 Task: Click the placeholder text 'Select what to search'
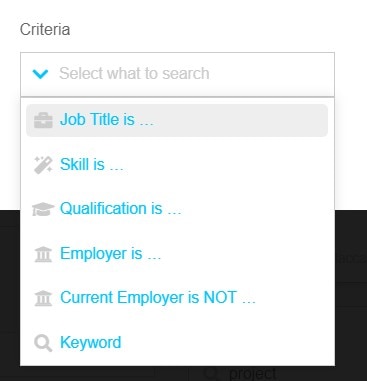click(134, 73)
